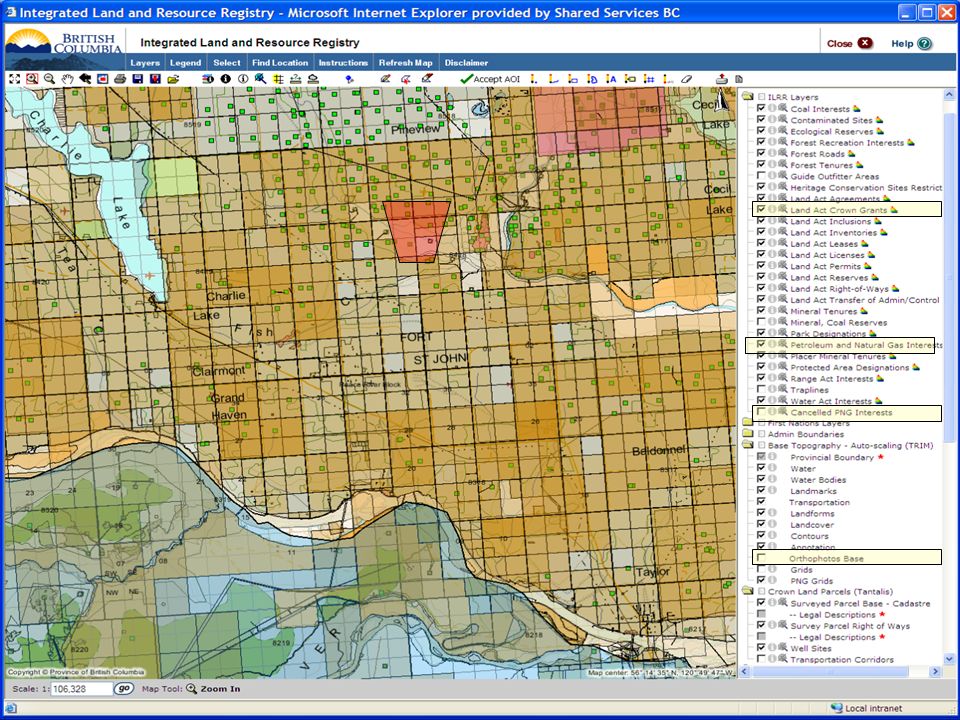Screen dimensions: 960x720
Task: Open the Help button
Action: click(x=911, y=43)
